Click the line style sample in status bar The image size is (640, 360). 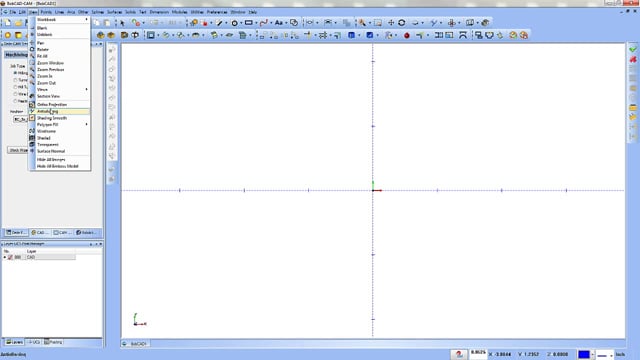602,355
